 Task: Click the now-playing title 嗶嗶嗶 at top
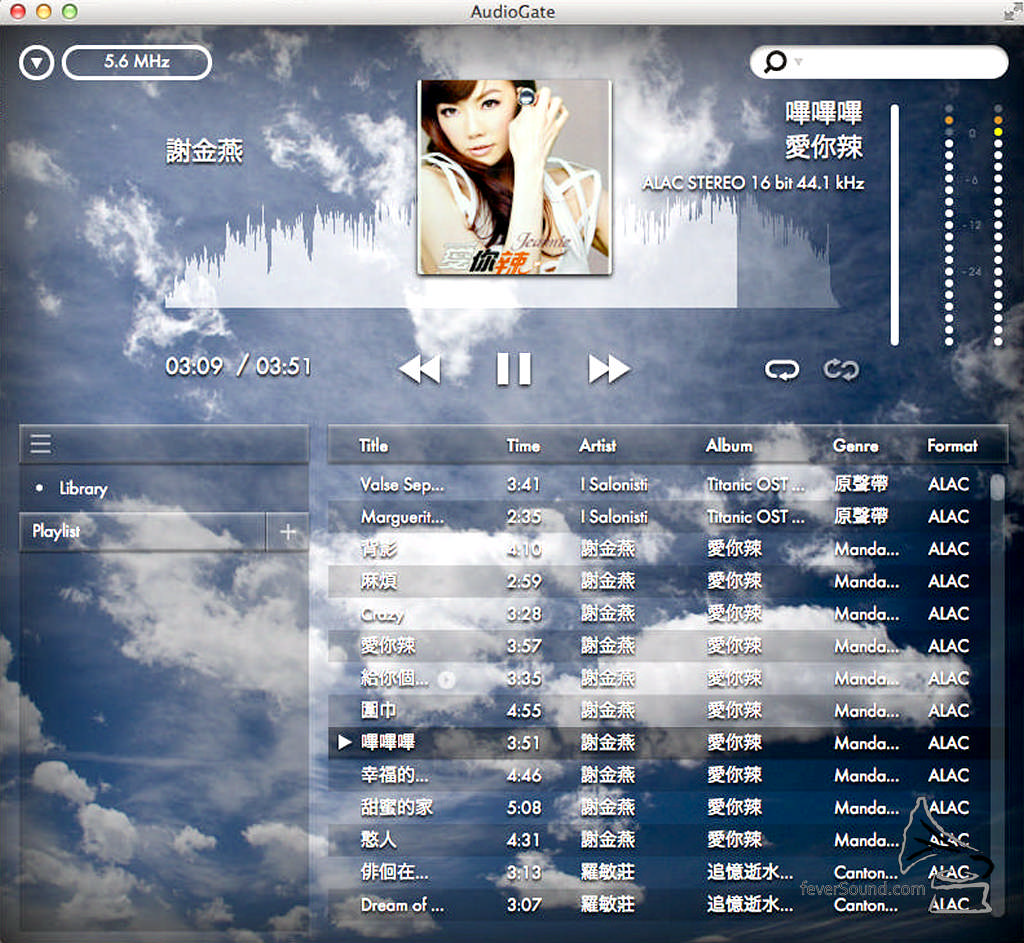coord(824,113)
